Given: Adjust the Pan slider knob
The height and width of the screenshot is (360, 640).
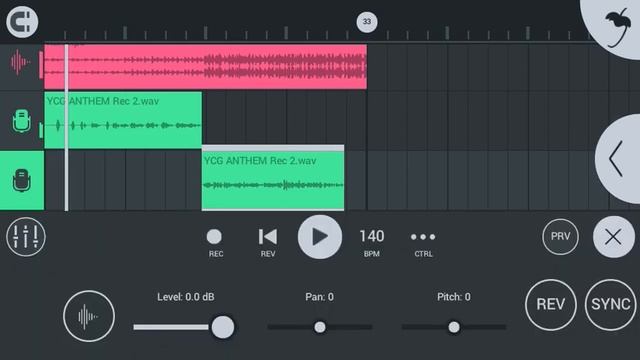Looking at the screenshot, I should (320, 327).
